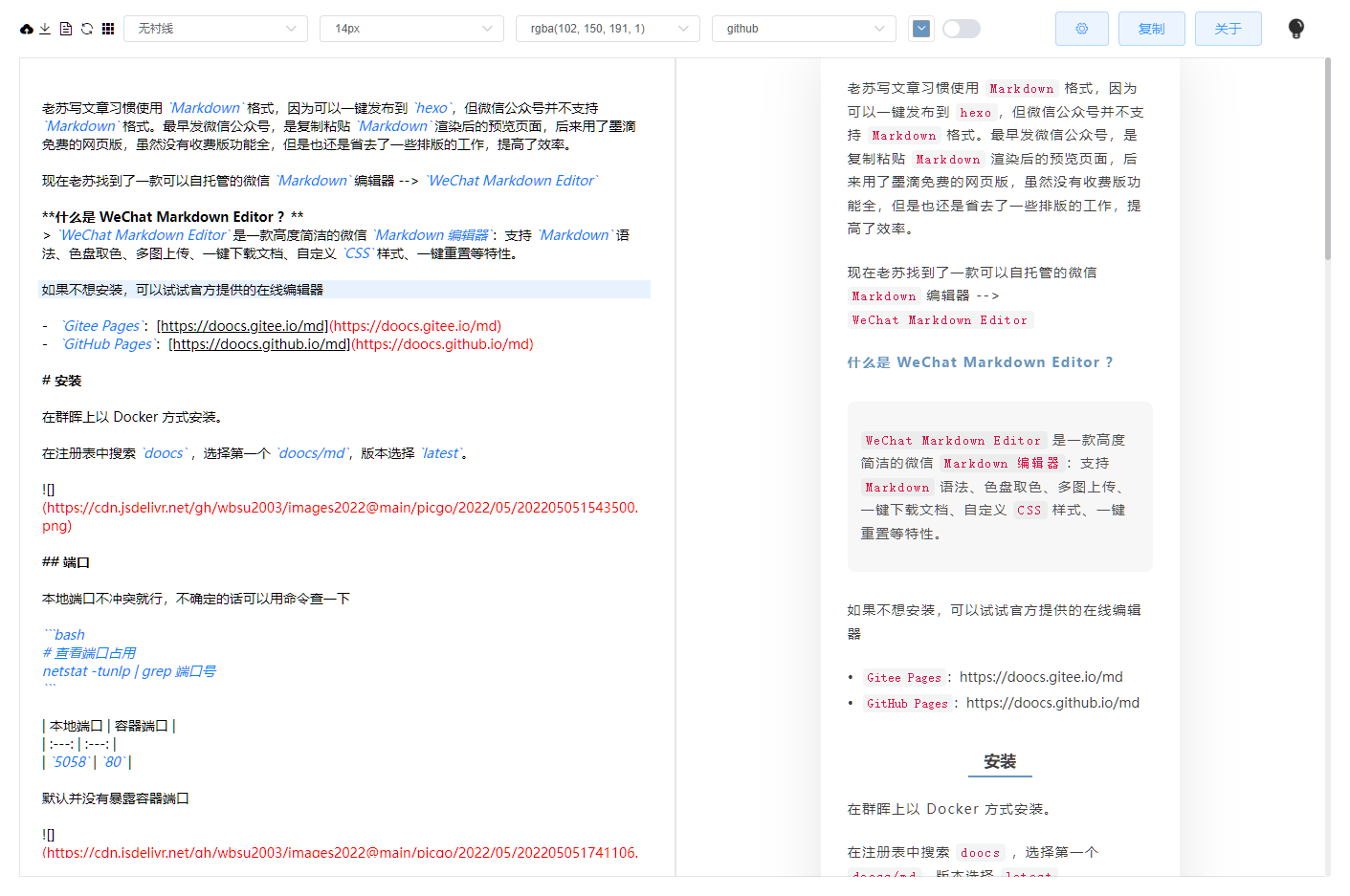Click the "# 查看端口占用" comment line

coord(89,653)
